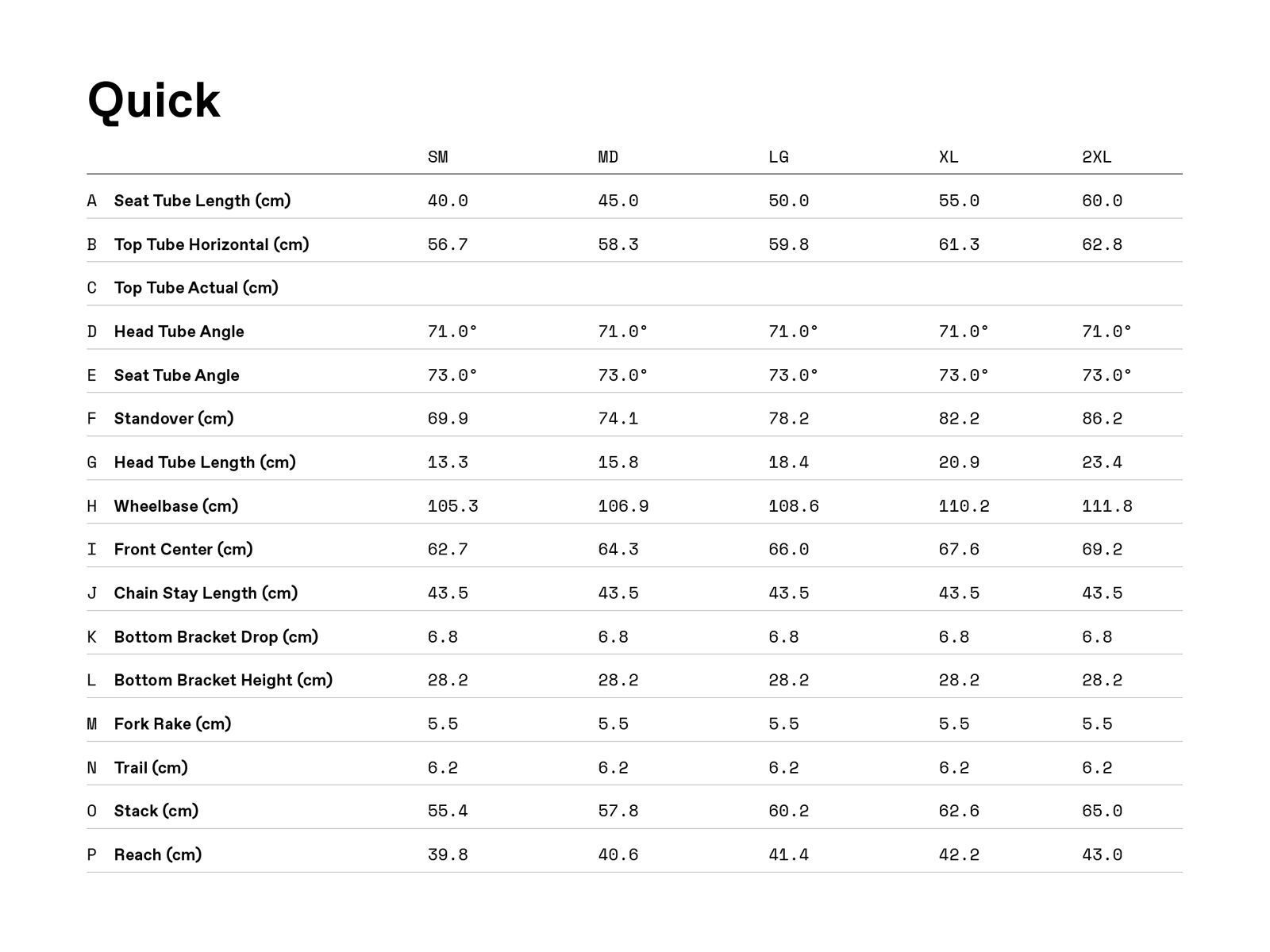The height and width of the screenshot is (952, 1270).
Task: Click the Quick title heading
Action: click(x=154, y=101)
